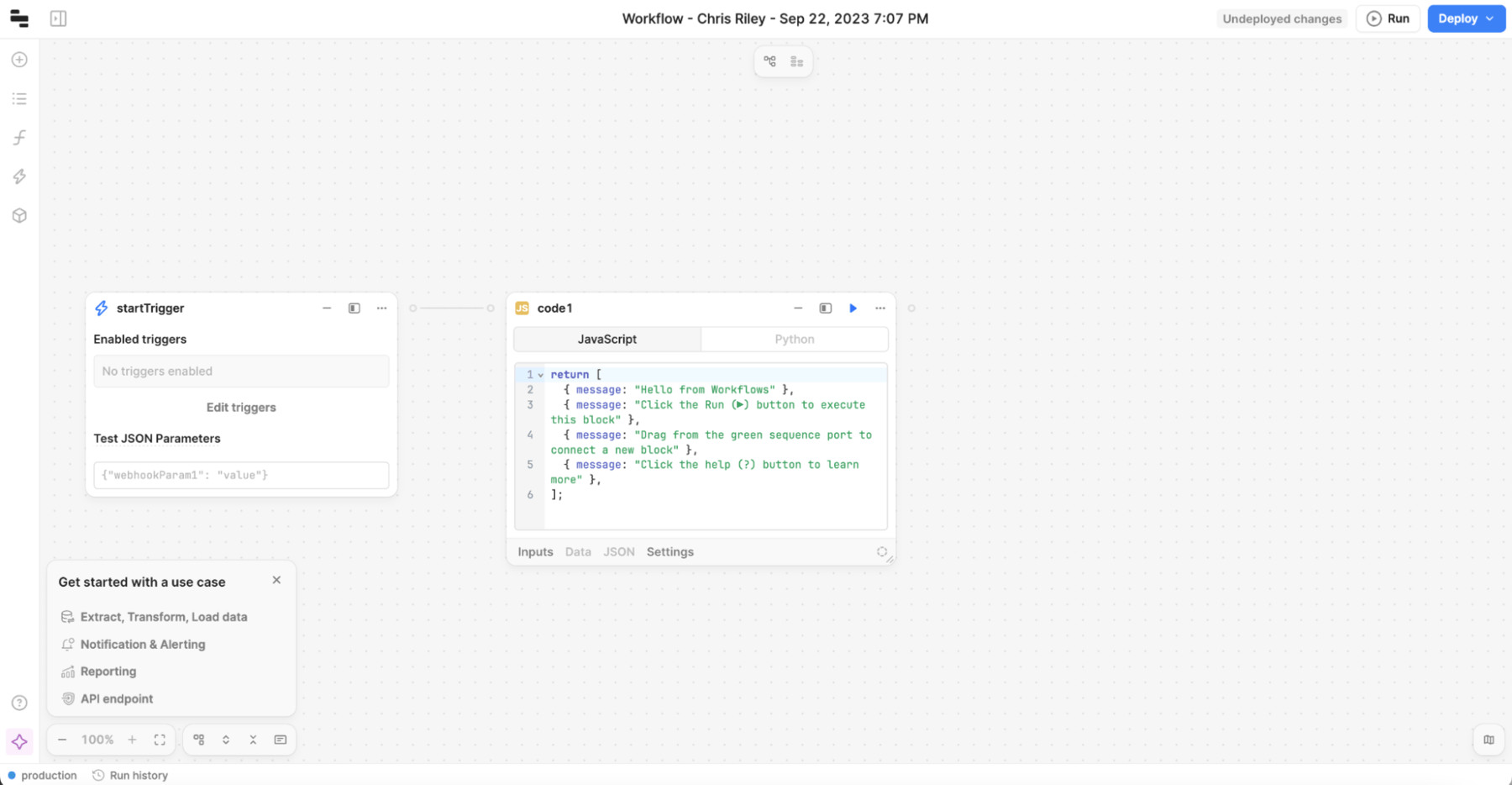Toggle code1 side panel icon

click(826, 308)
